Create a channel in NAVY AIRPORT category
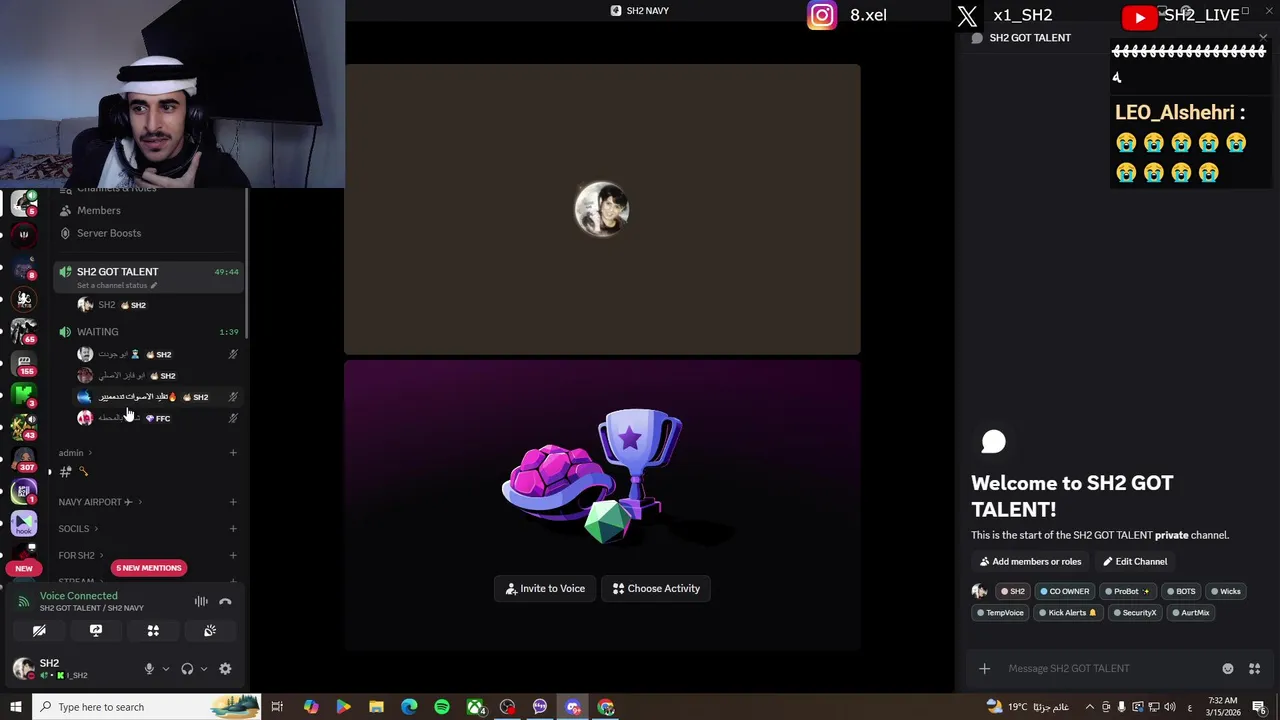 (233, 502)
